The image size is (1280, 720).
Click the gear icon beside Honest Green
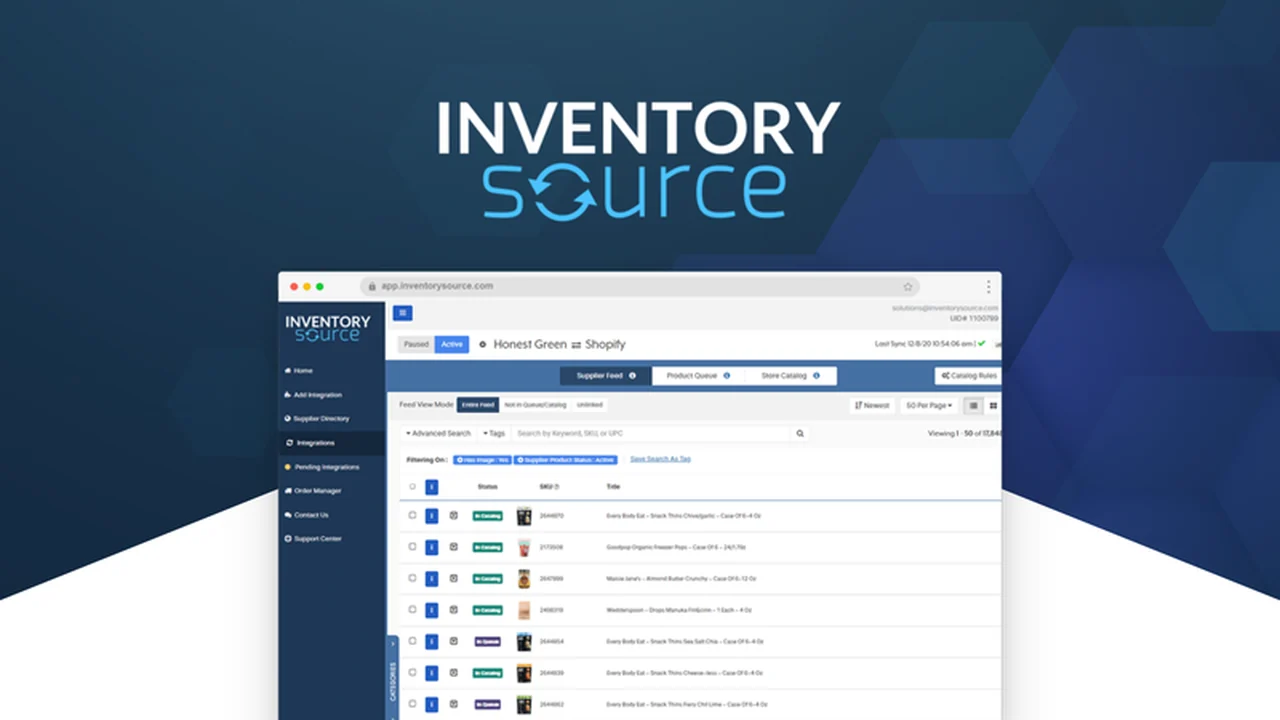[x=482, y=344]
